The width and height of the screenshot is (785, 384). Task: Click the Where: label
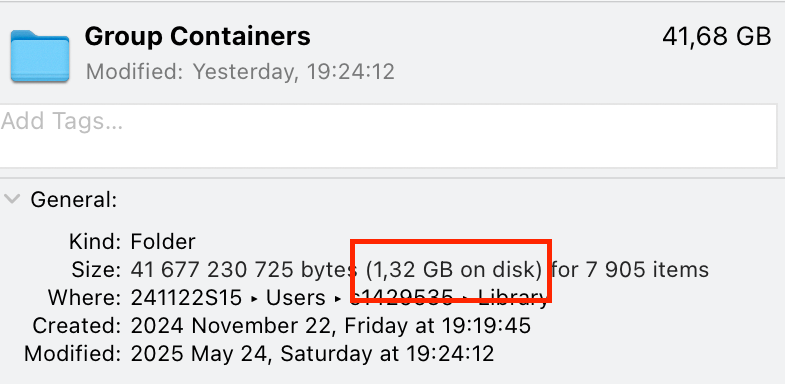click(85, 298)
